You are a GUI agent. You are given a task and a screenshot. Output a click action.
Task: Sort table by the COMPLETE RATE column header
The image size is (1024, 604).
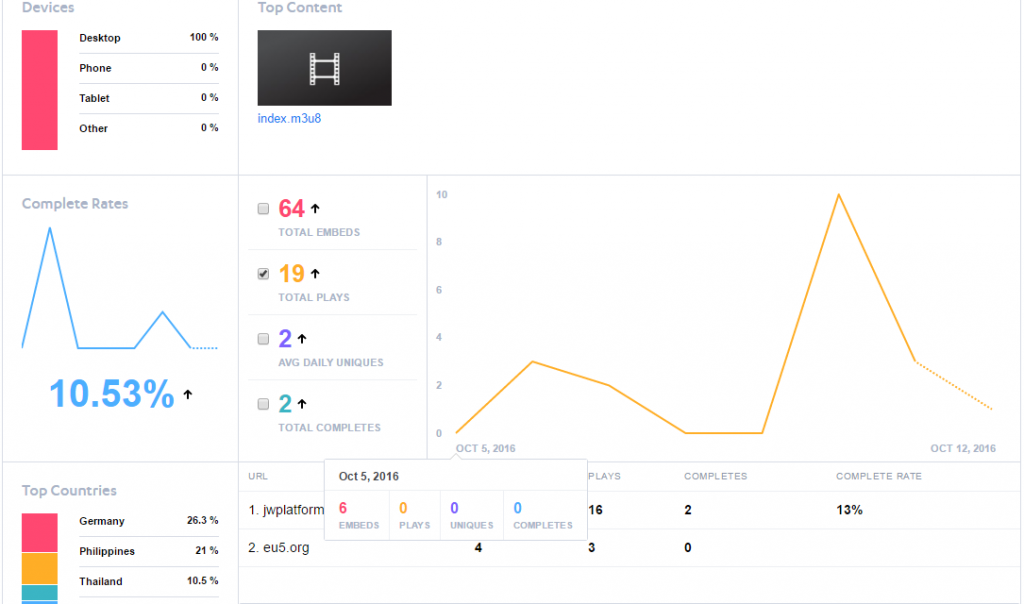click(x=878, y=476)
